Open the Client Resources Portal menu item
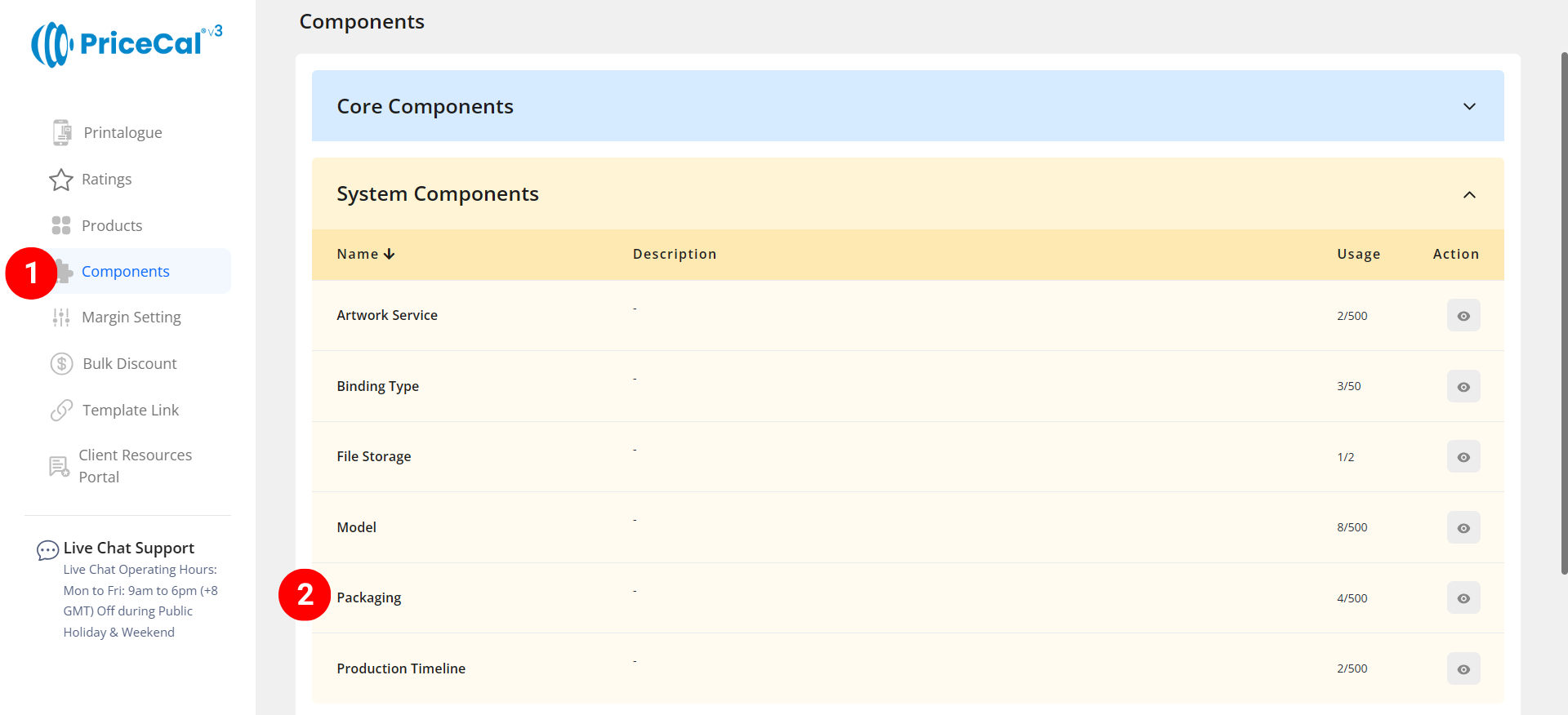This screenshot has width=1568, height=715. [x=135, y=466]
